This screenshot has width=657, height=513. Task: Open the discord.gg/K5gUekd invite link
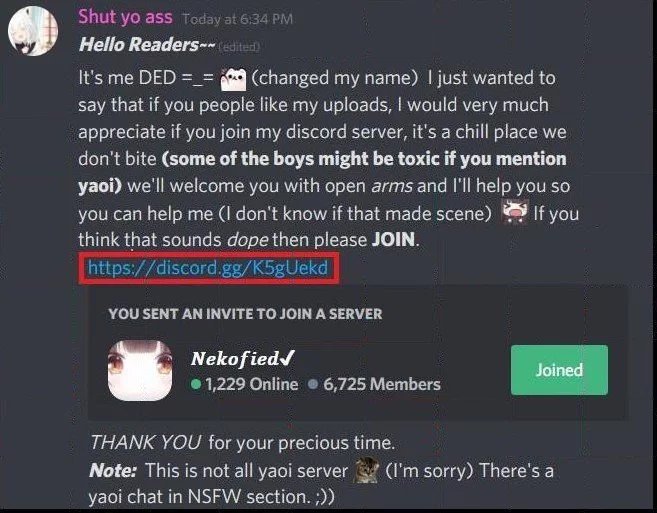point(208,267)
